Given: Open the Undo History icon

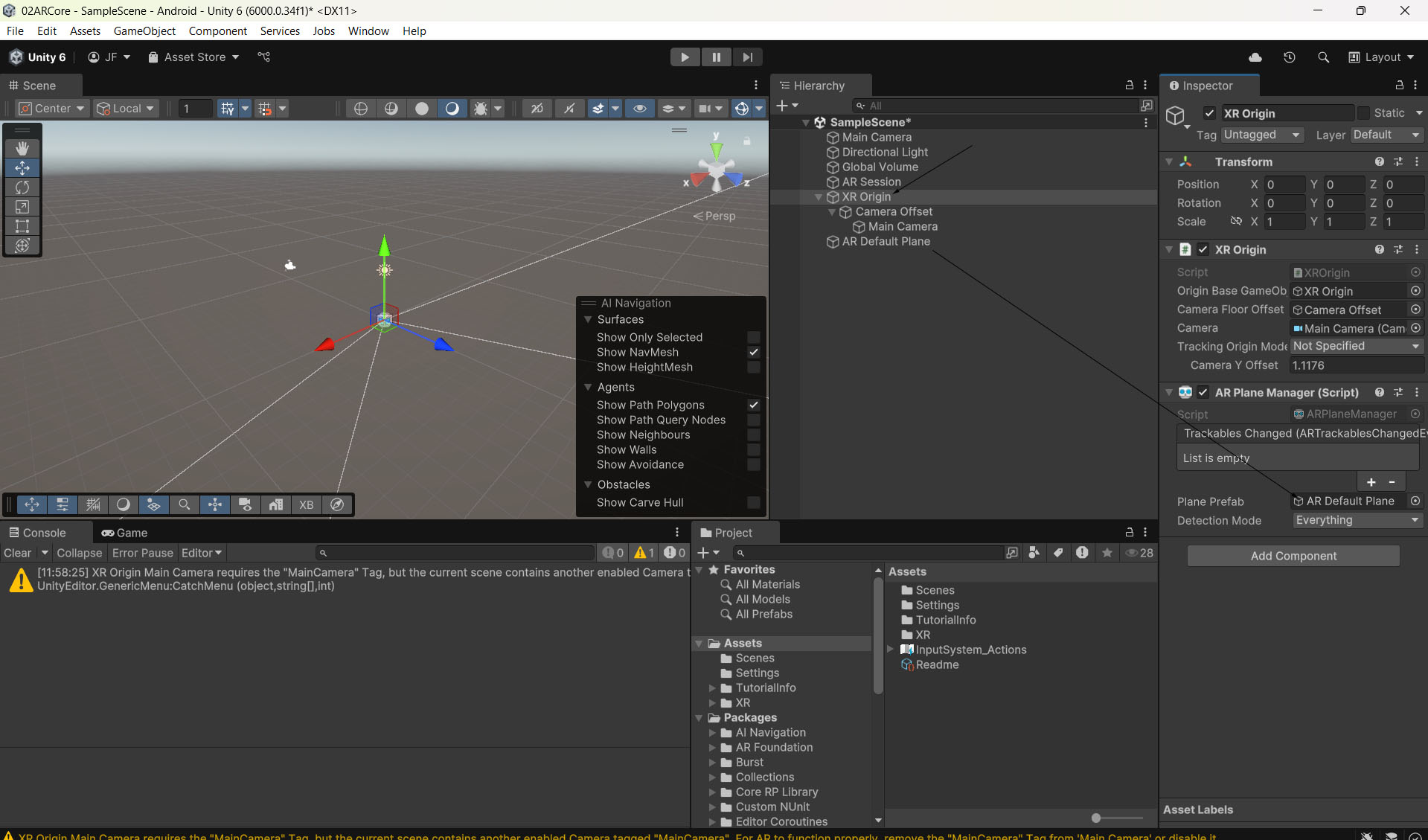Looking at the screenshot, I should (x=1290, y=57).
